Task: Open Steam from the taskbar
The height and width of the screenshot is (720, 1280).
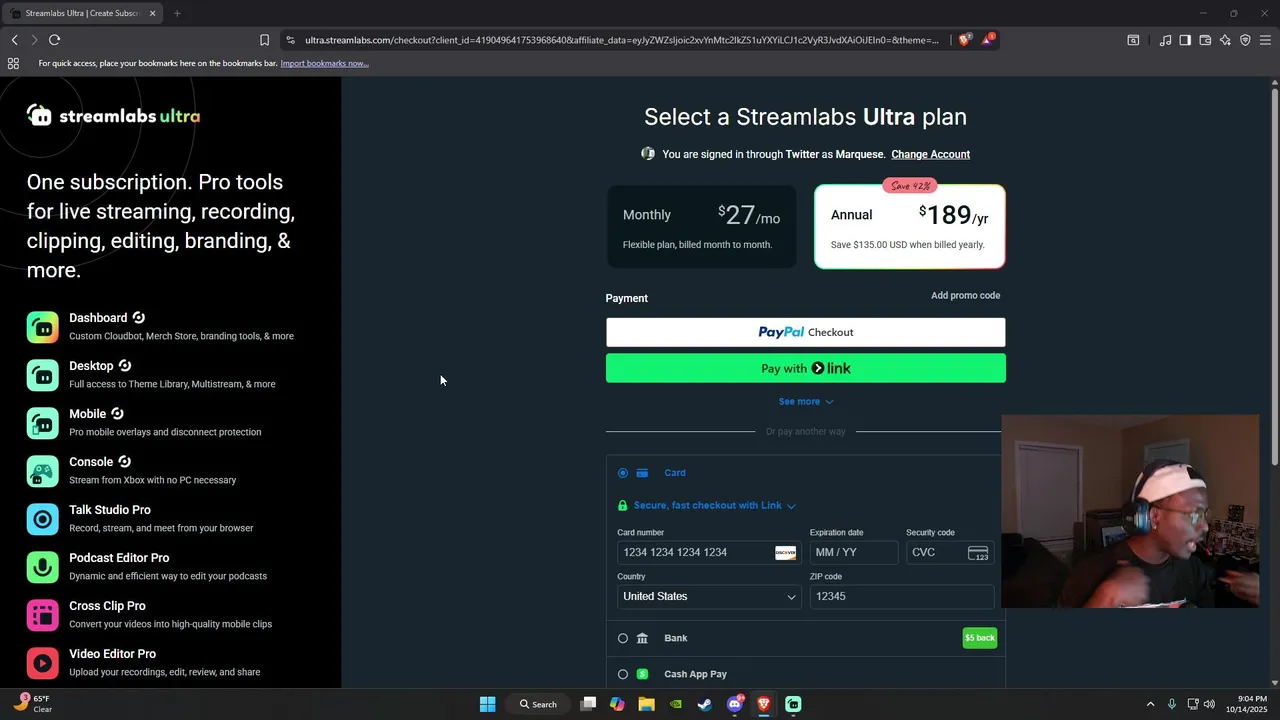Action: 705,704
